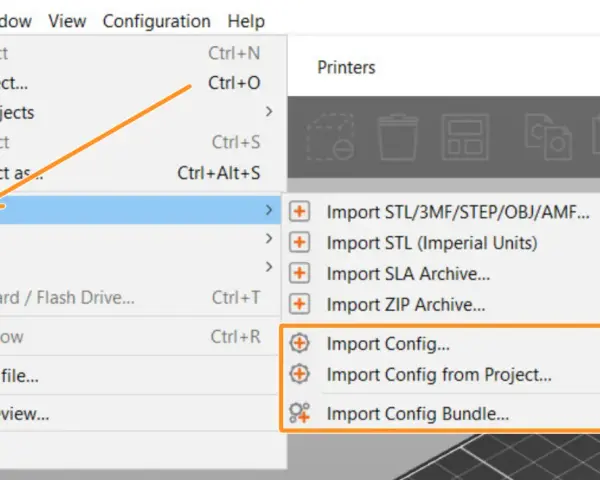This screenshot has width=600, height=480.
Task: Select the menu entry ending in view...
Action: pos(140,414)
